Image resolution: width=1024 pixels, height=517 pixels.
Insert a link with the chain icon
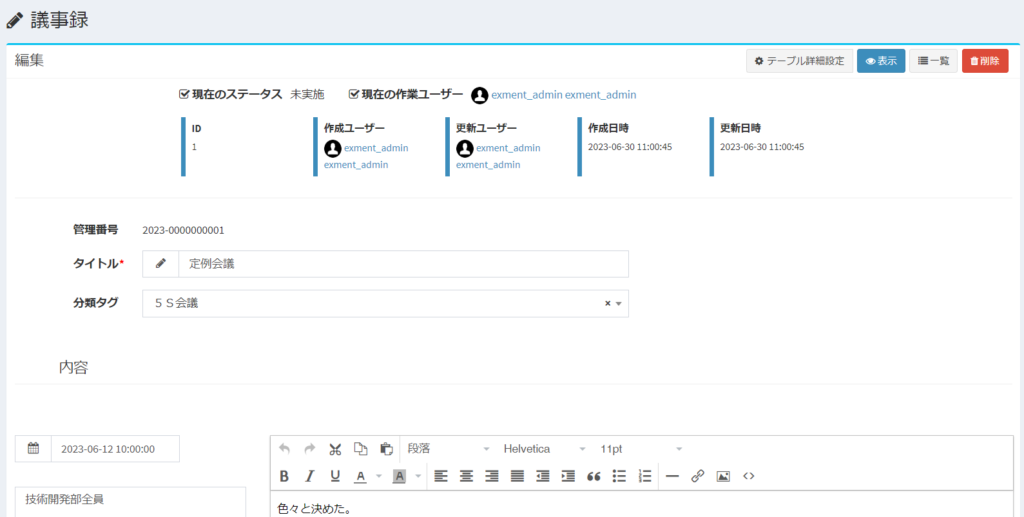697,477
